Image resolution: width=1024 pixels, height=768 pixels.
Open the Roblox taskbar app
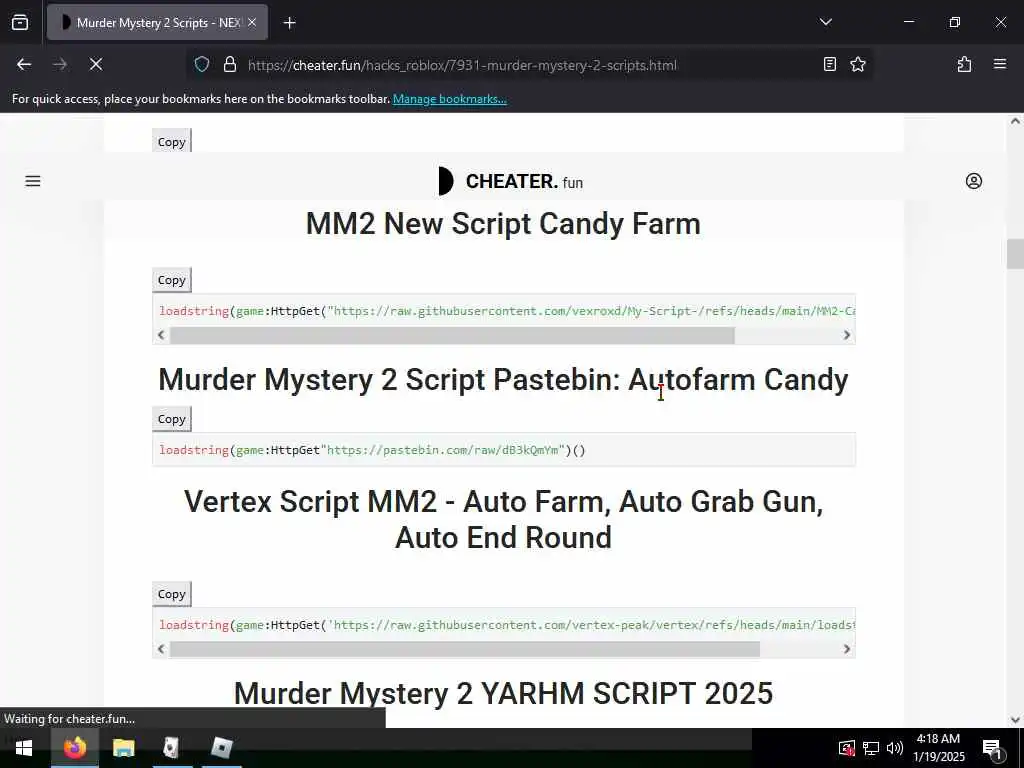(221, 748)
